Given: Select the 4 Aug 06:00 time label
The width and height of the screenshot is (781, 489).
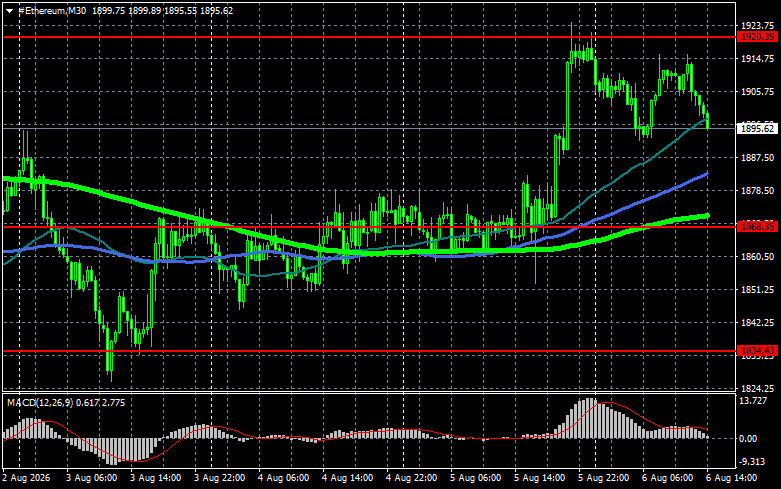Looking at the screenshot, I should click(x=283, y=478).
